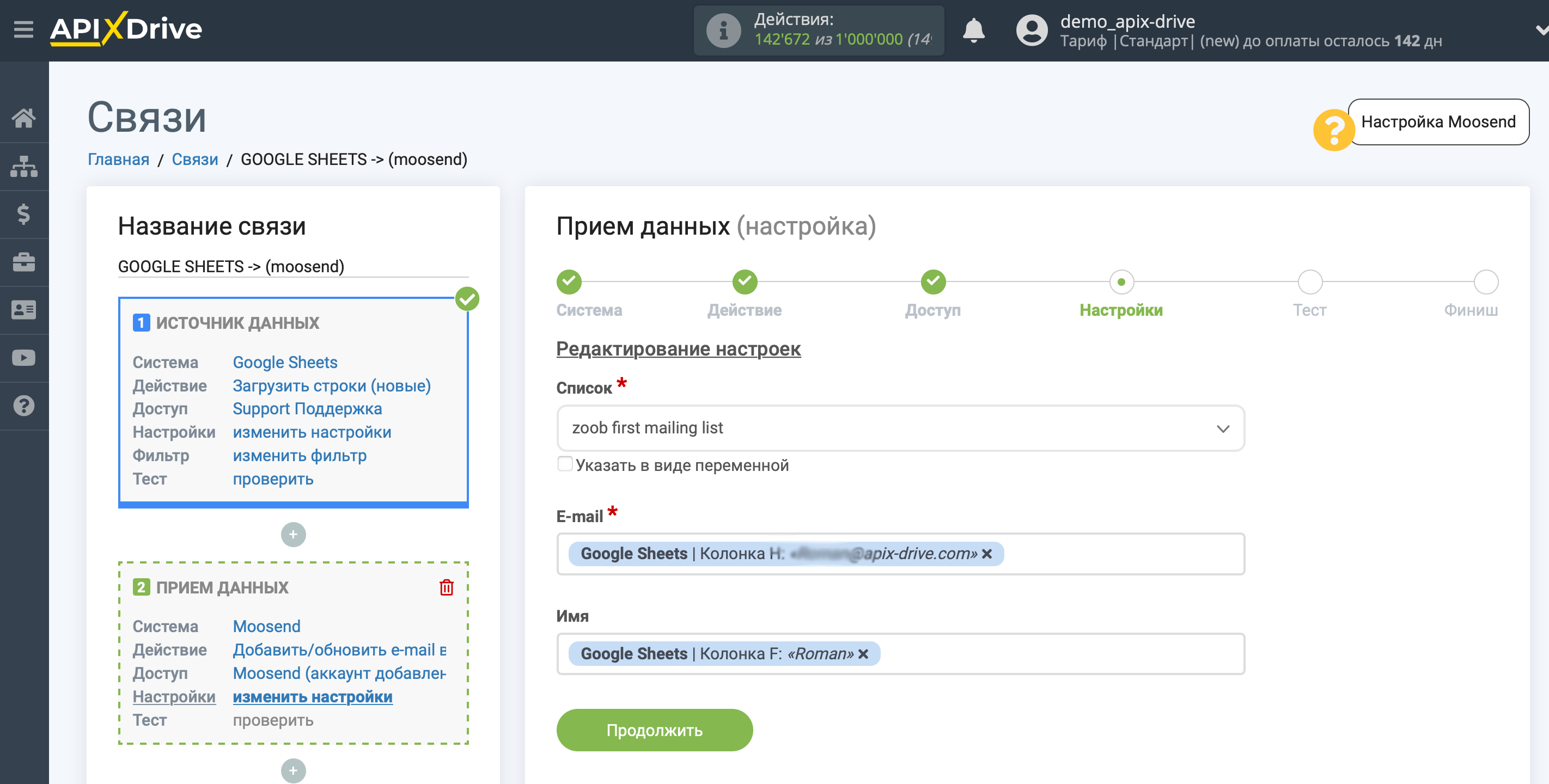Remove Колонка H tag from E-mail

[x=987, y=554]
